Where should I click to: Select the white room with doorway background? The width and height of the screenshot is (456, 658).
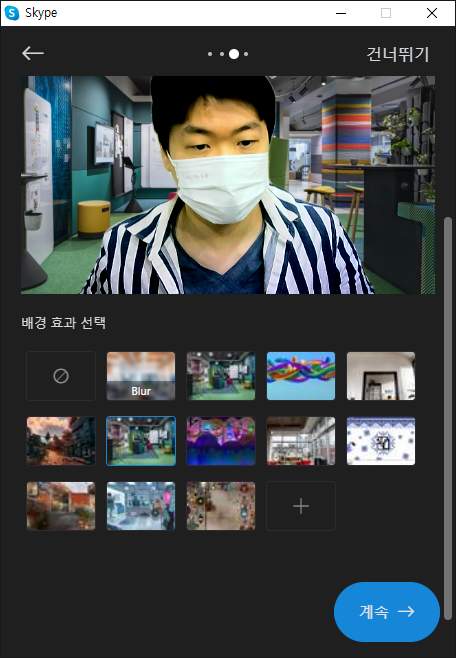[381, 376]
